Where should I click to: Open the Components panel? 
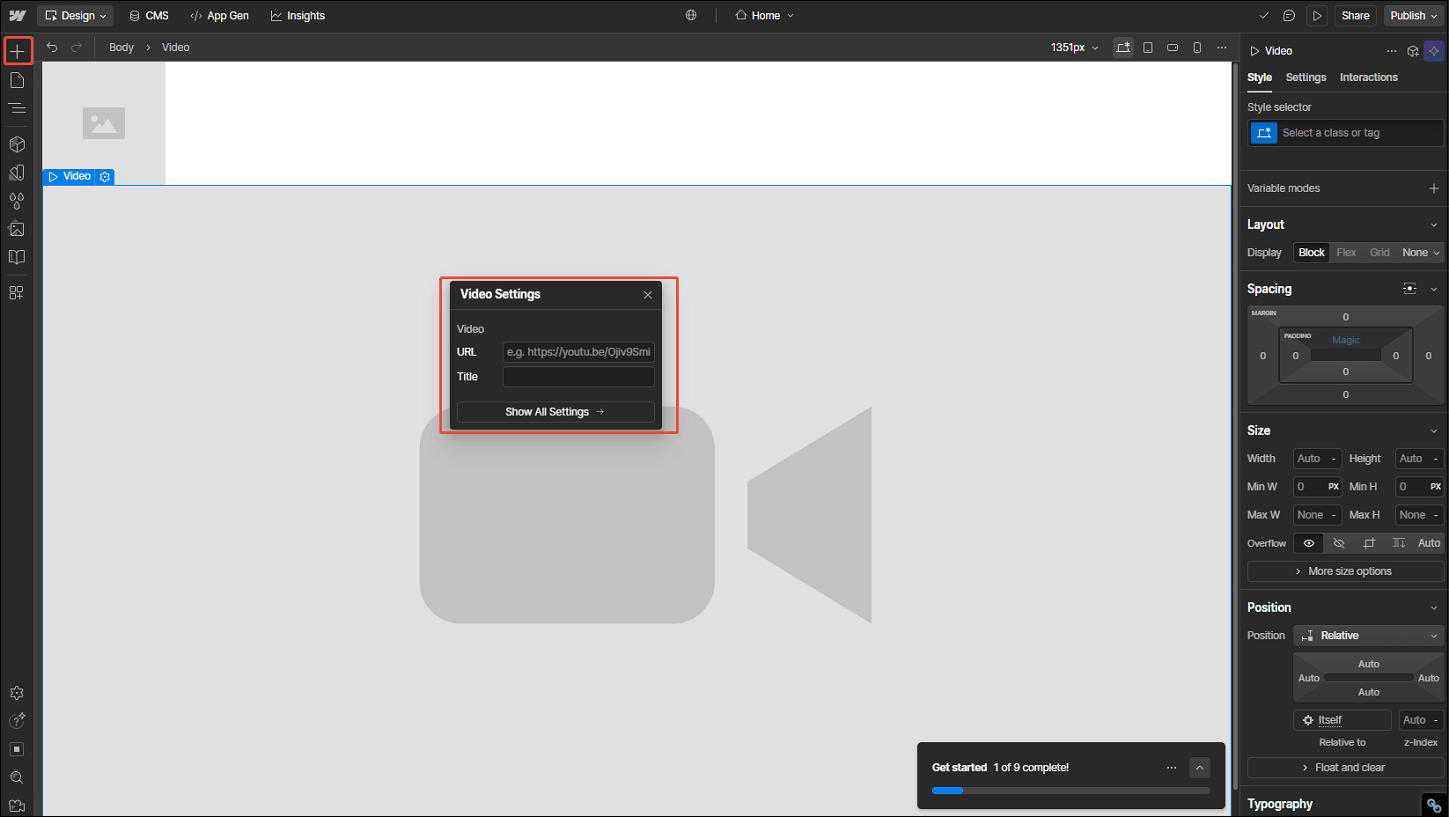click(17, 144)
